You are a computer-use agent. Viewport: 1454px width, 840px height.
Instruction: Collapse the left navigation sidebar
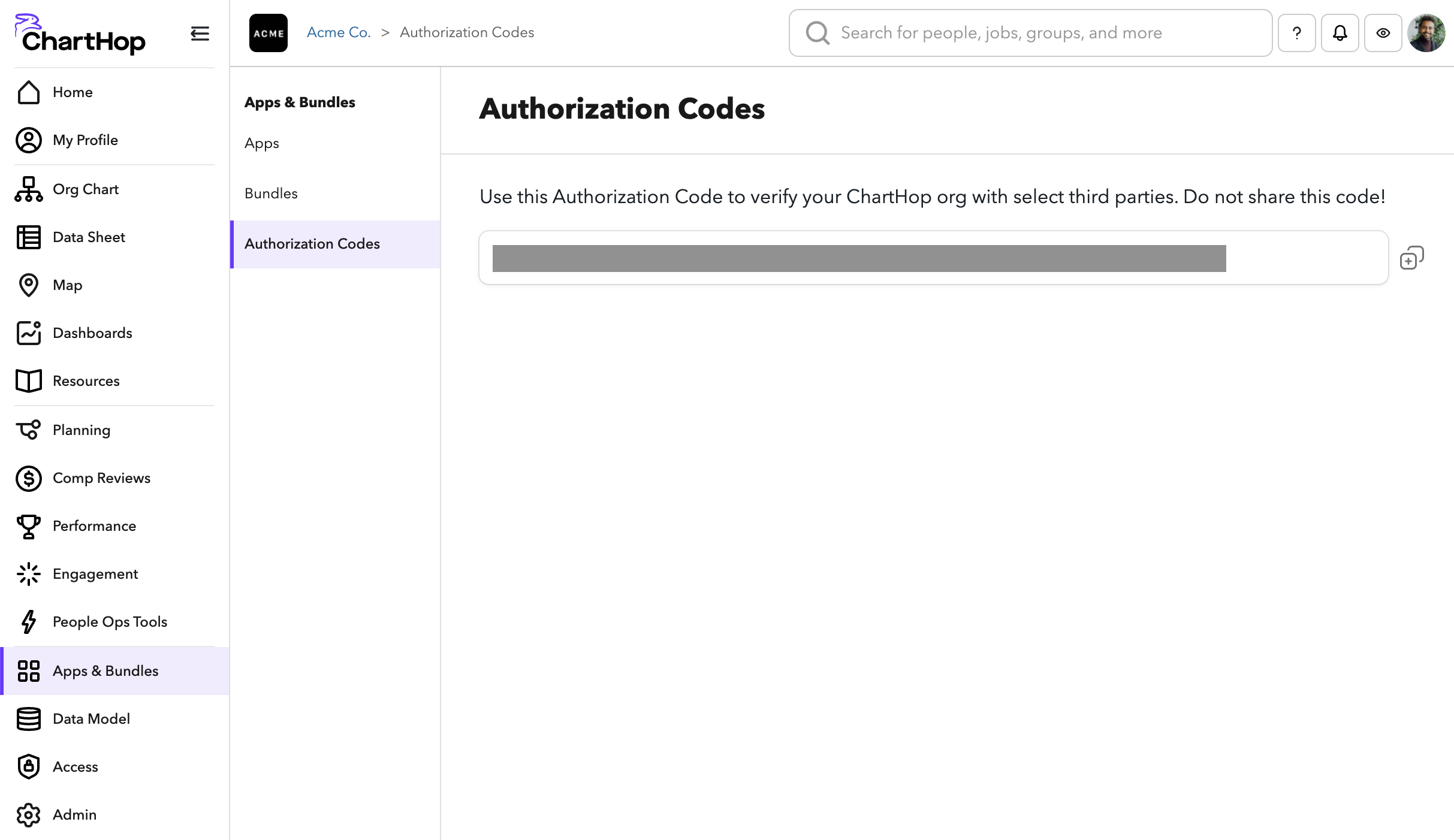coord(200,34)
